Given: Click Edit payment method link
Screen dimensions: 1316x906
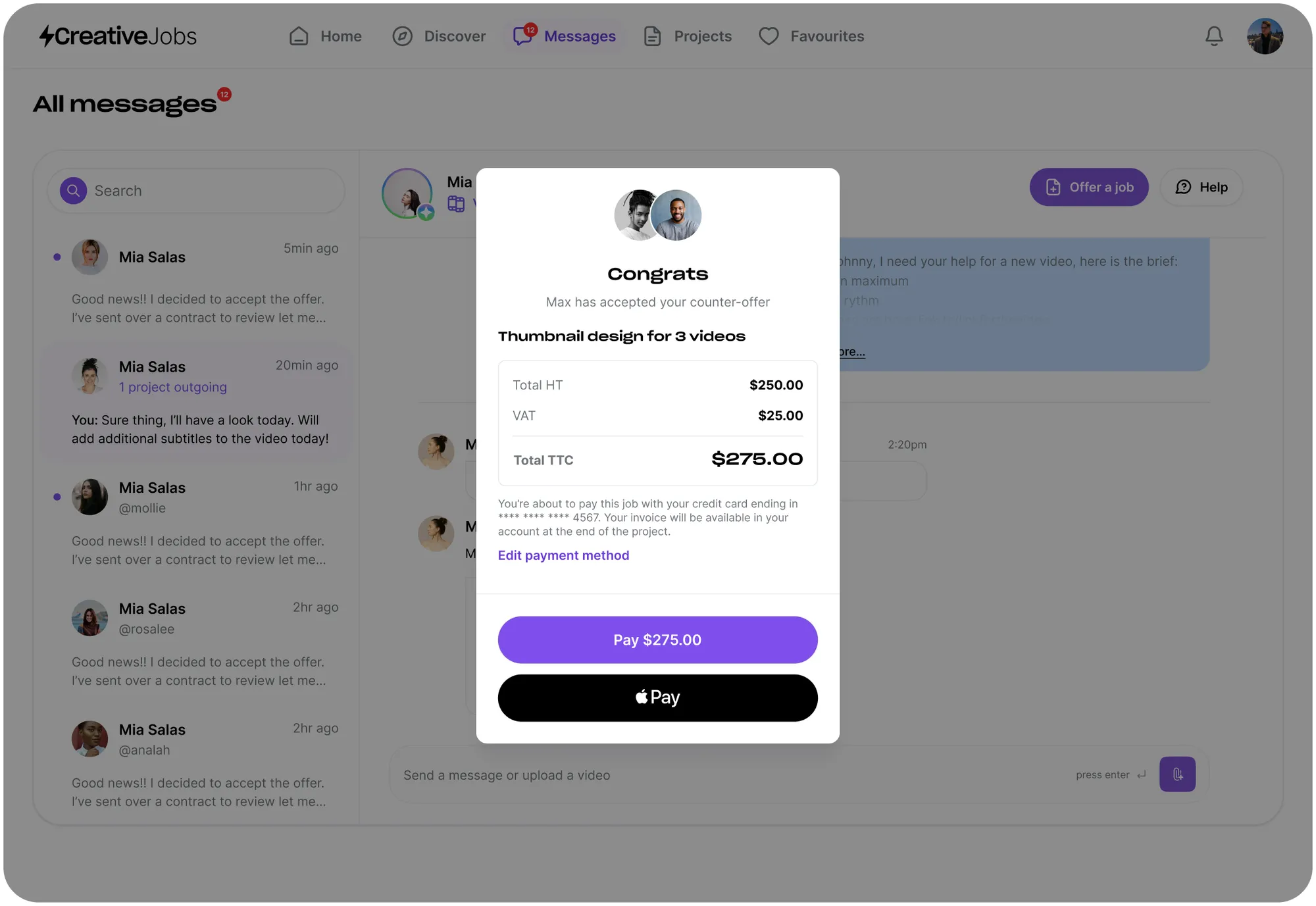Looking at the screenshot, I should pyautogui.click(x=563, y=555).
